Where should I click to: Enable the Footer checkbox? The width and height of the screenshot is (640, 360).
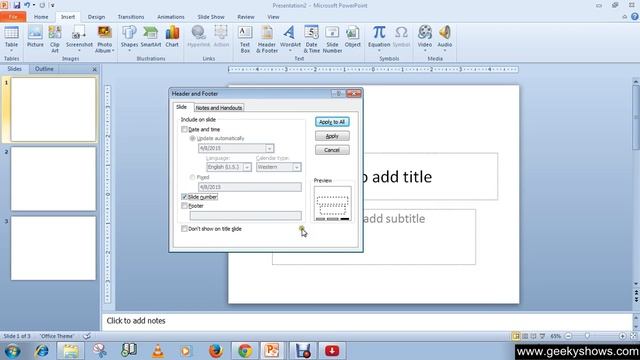[184, 206]
